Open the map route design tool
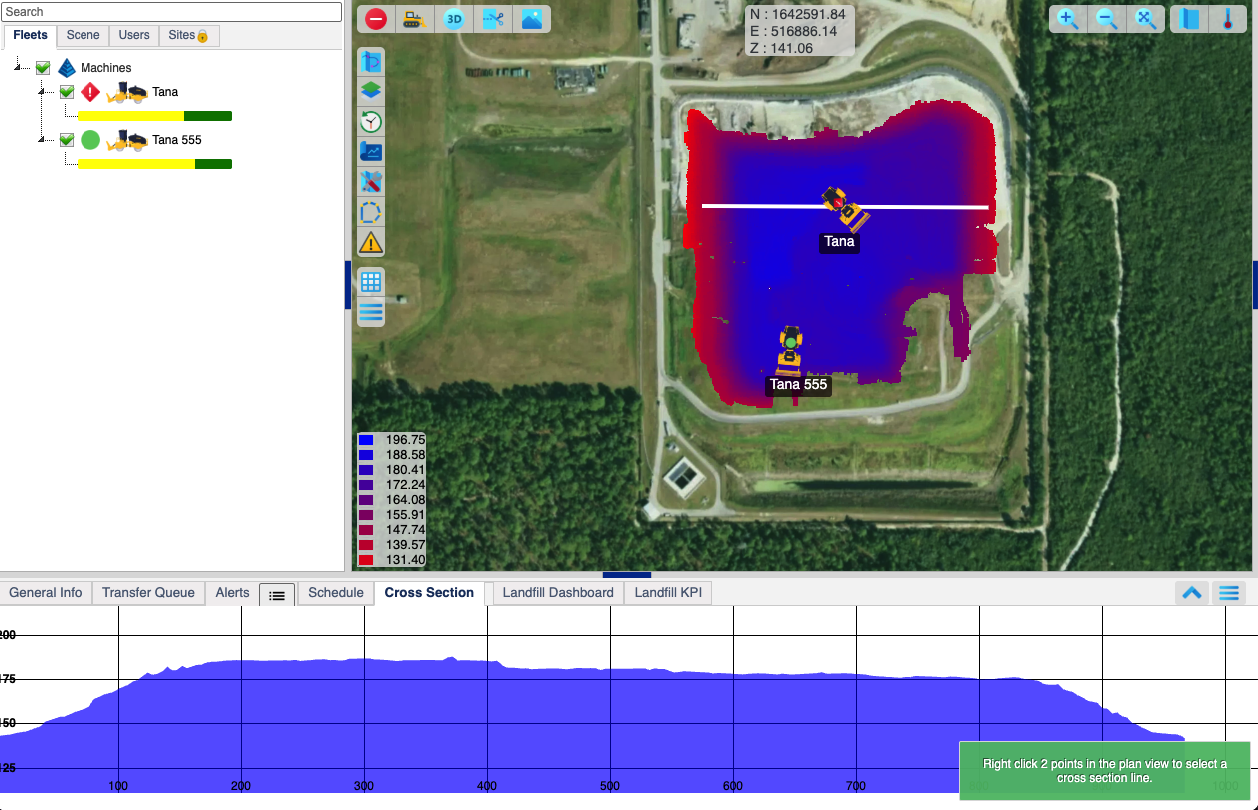1258x810 pixels. pyautogui.click(x=371, y=61)
